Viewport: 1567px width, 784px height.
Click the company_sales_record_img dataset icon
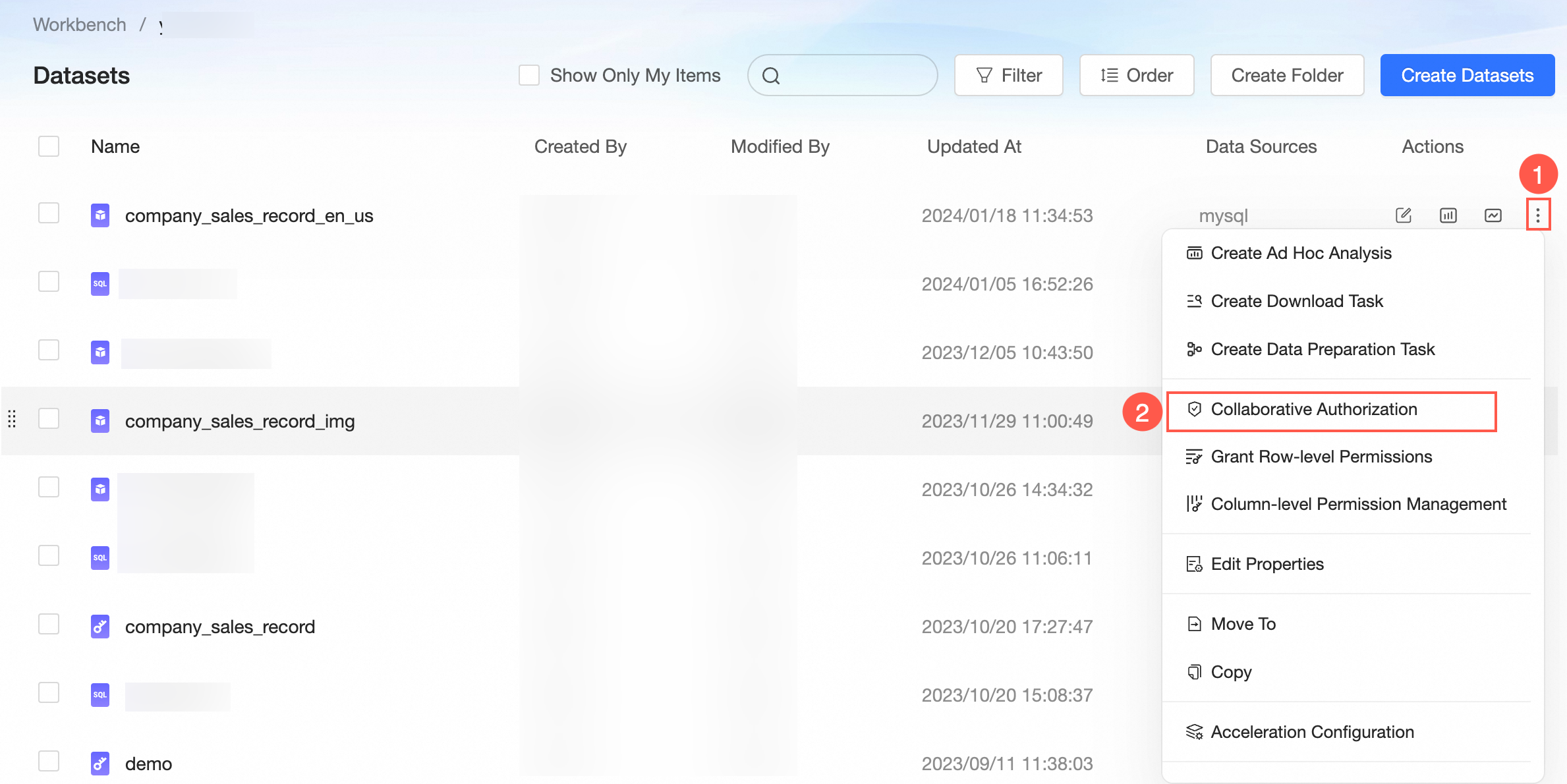100,420
